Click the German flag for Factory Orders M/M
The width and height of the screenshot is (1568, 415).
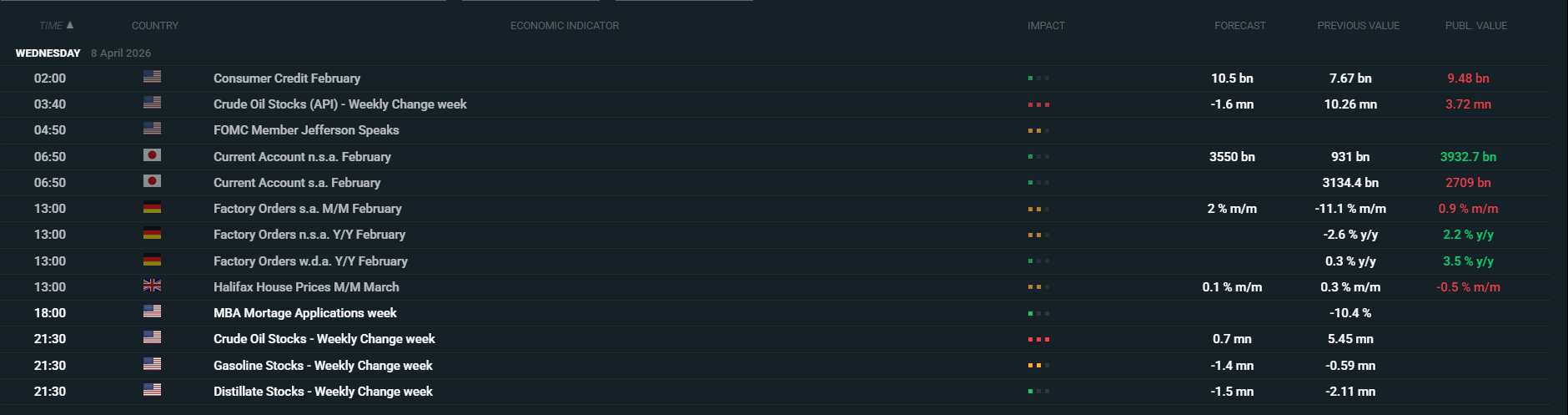(x=152, y=208)
